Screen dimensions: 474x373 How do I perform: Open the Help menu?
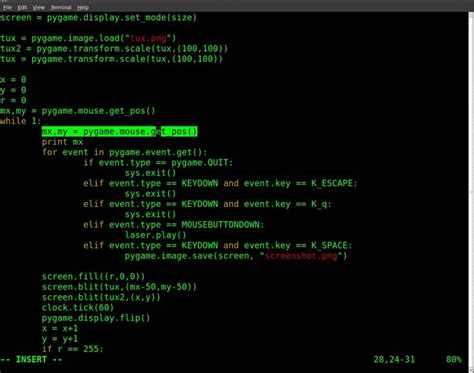[x=83, y=7]
